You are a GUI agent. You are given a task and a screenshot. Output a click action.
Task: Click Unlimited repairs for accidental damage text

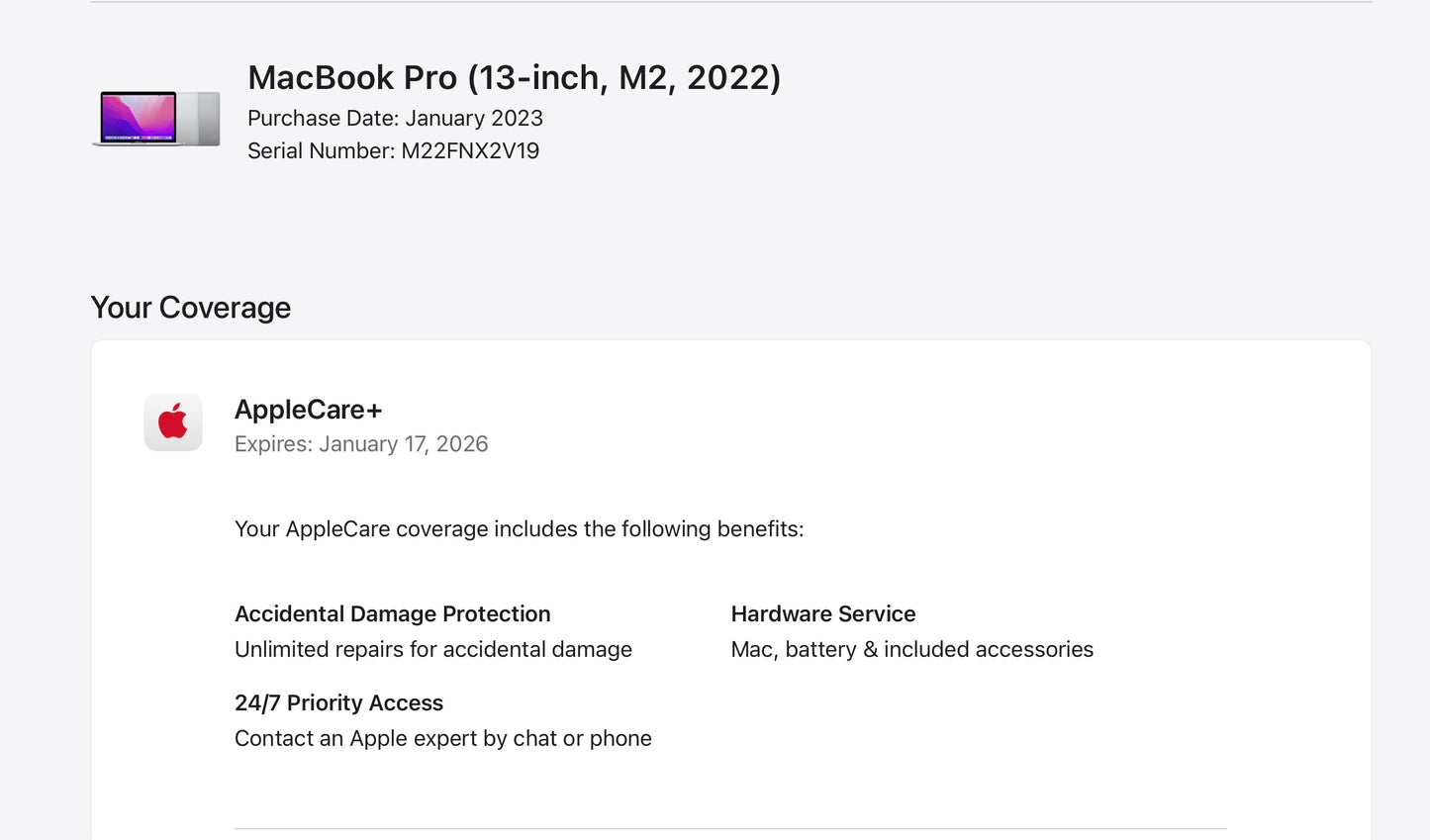(432, 650)
